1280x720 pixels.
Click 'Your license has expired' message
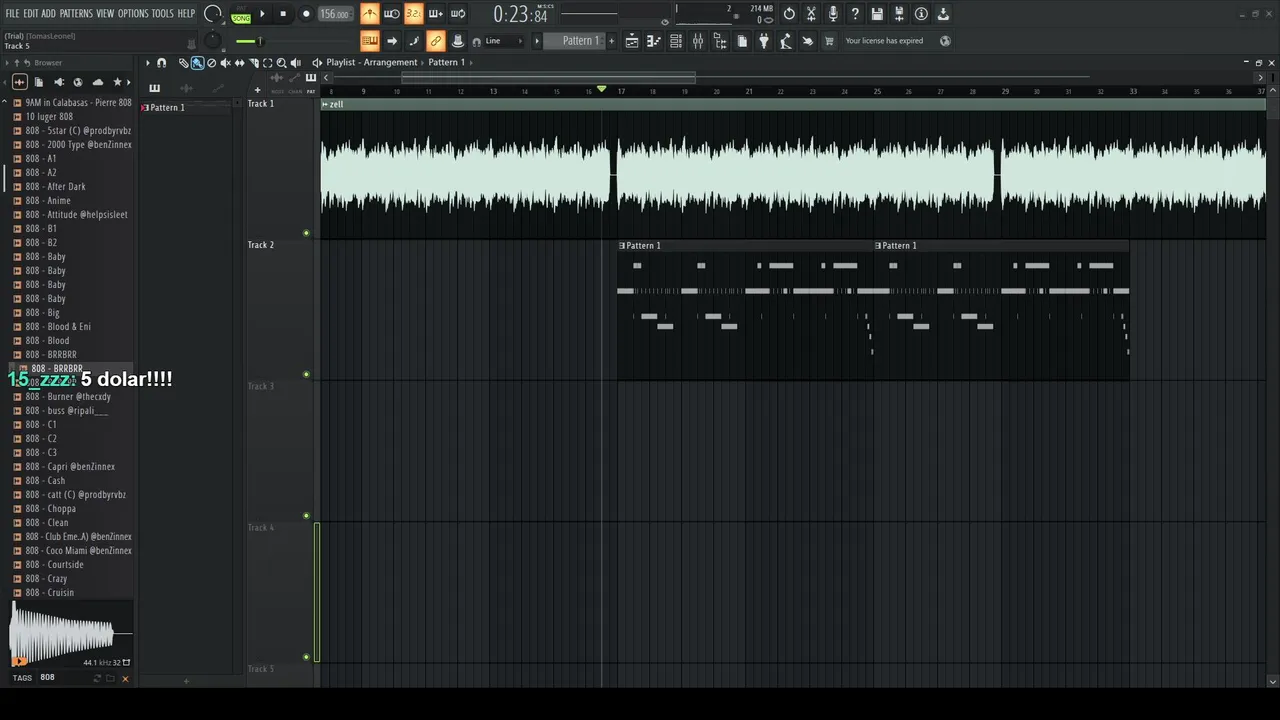tap(884, 41)
